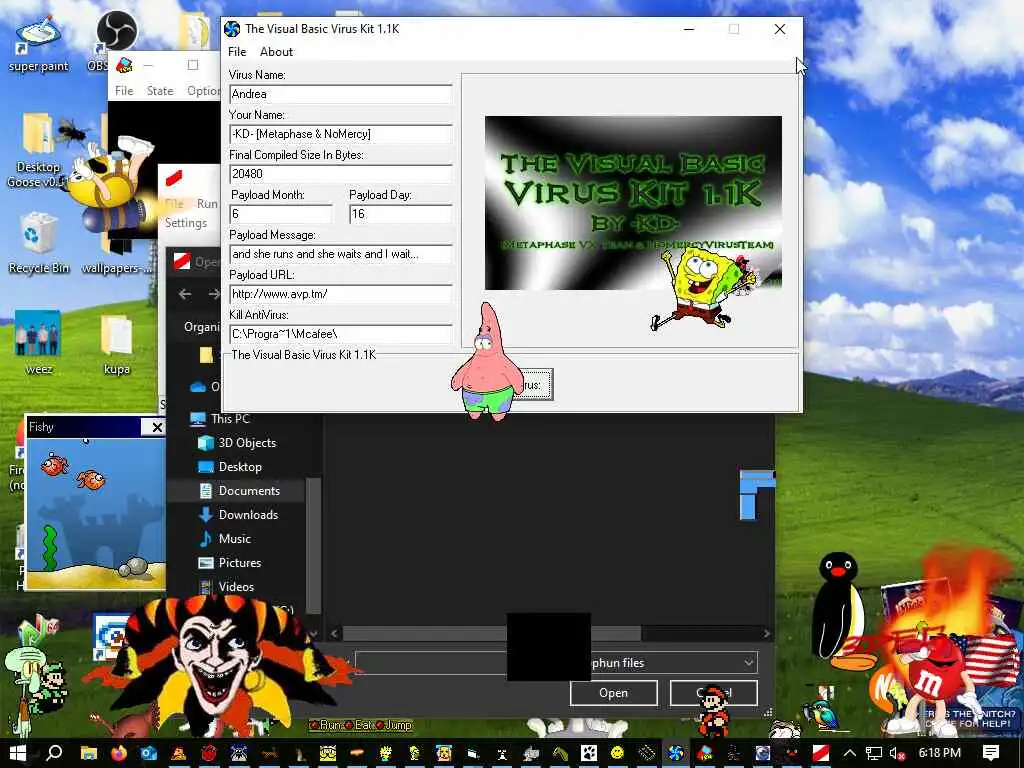
Task: Open the File menu in Virus Kit
Action: pos(236,52)
